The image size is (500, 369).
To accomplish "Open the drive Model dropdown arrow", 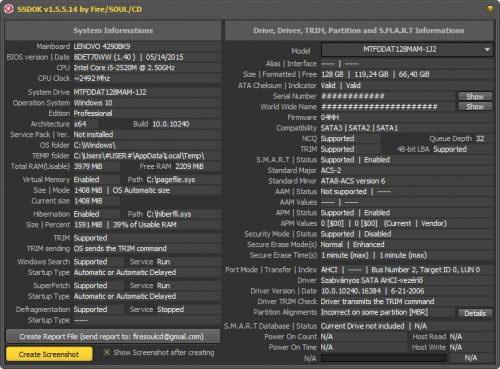I will point(487,50).
